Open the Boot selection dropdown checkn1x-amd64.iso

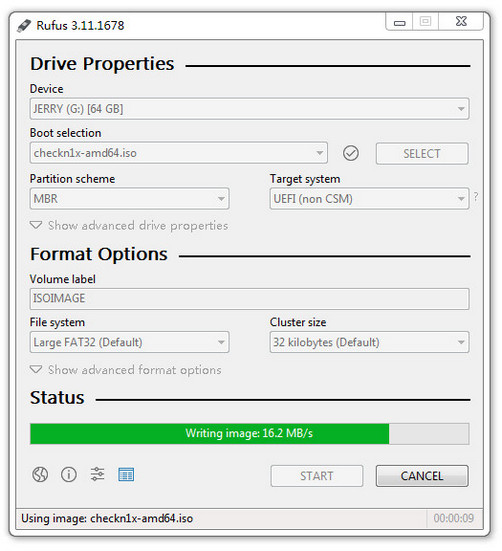pyautogui.click(x=179, y=153)
